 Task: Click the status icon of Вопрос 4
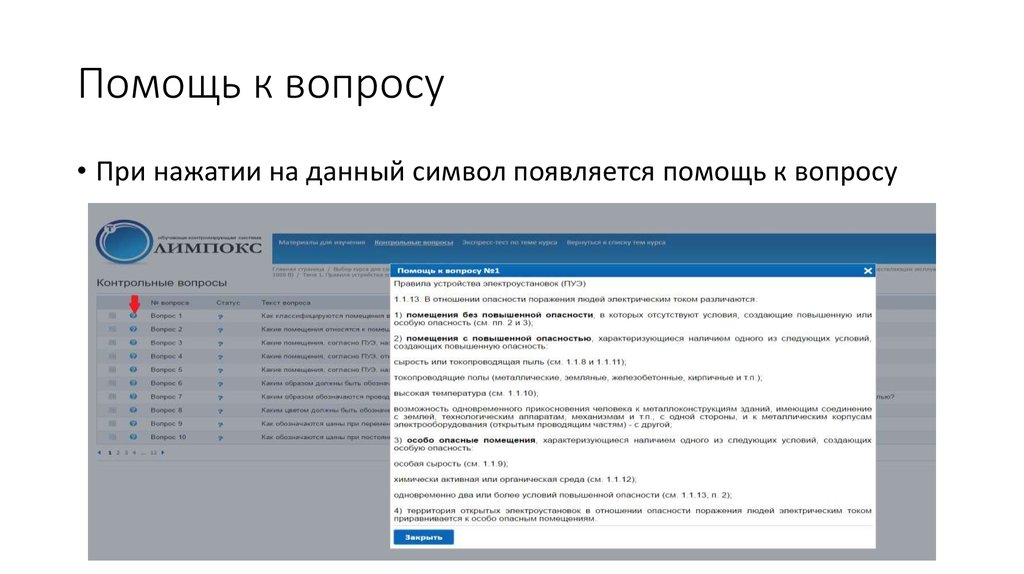(x=220, y=357)
